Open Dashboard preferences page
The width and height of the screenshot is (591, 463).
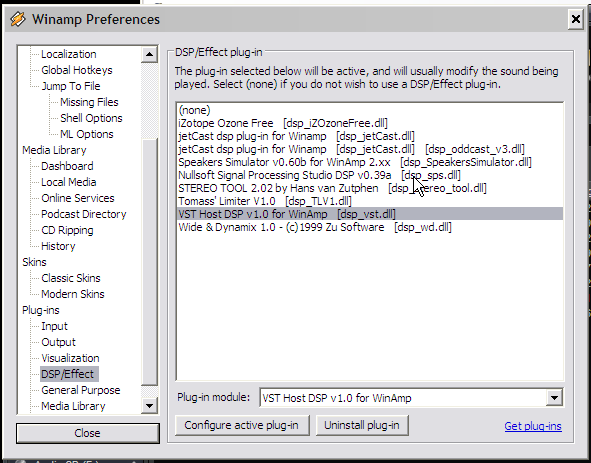click(67, 166)
